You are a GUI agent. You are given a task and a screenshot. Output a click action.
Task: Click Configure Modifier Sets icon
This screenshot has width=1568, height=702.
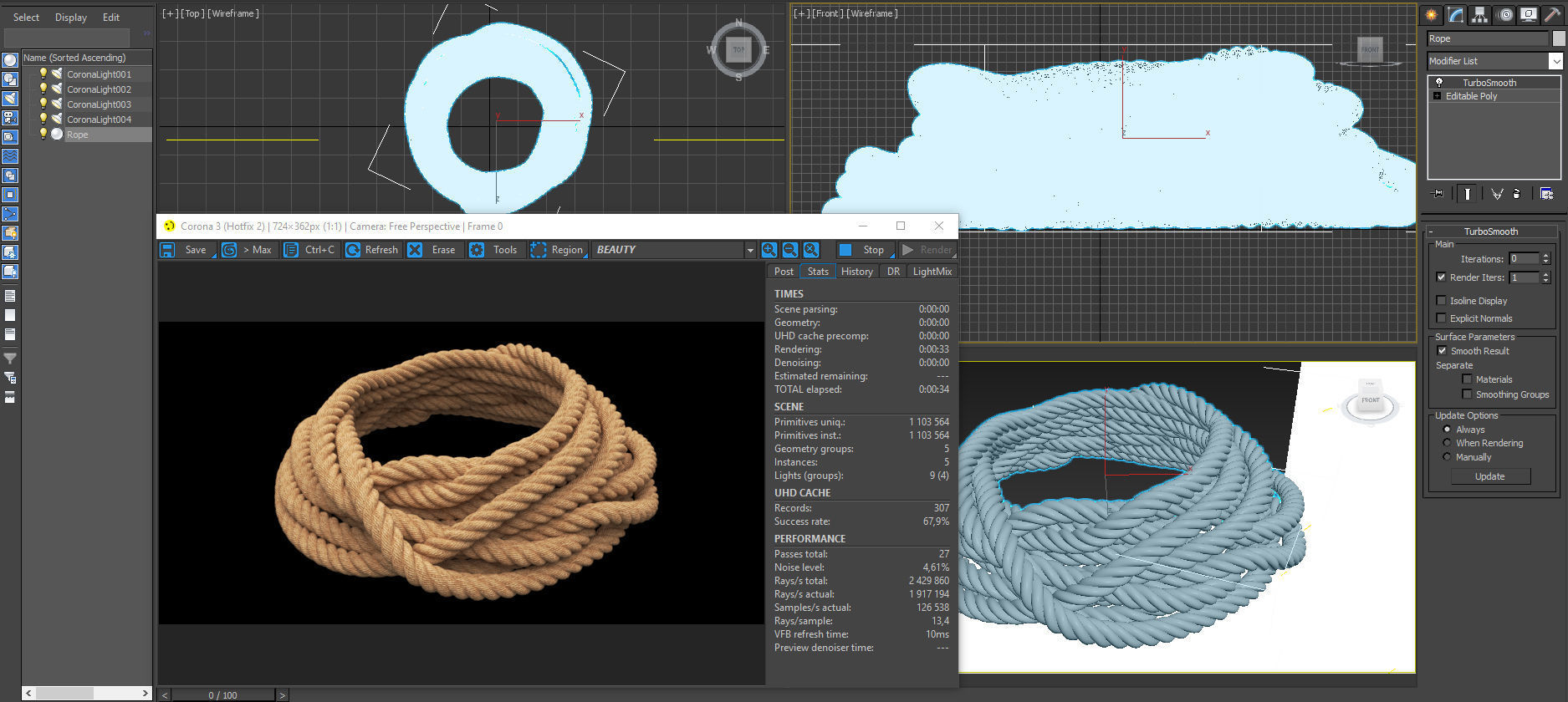click(1546, 194)
